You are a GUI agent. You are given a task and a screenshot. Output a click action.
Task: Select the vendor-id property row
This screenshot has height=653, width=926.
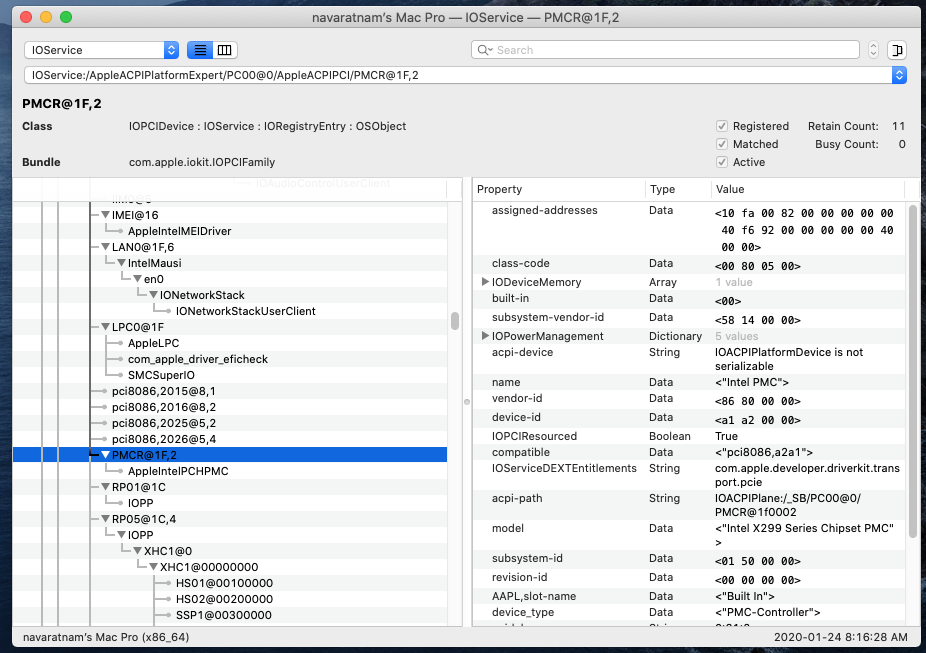[689, 399]
